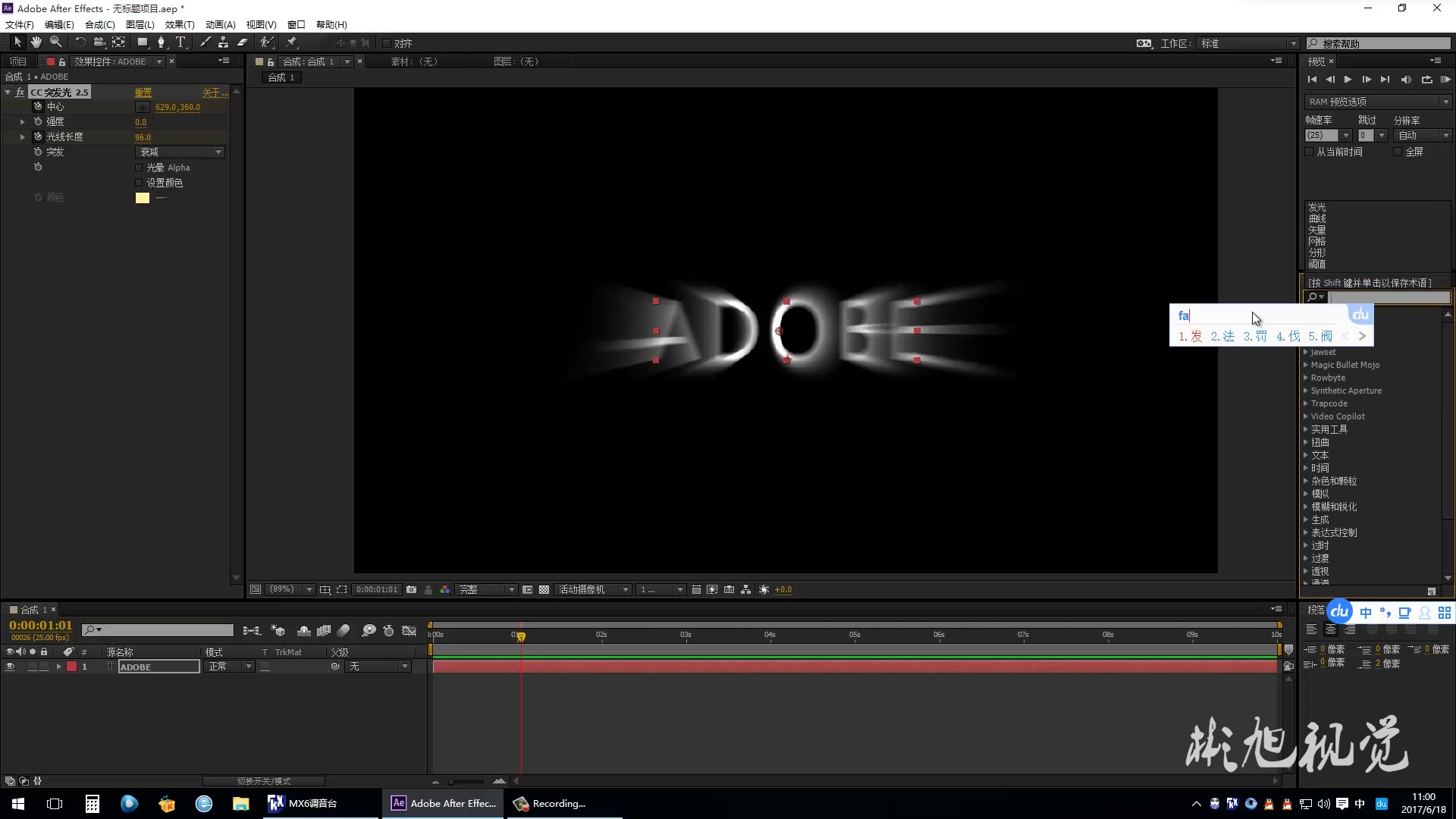Screen dimensions: 1456x819
Task: Select the Clone Stamp tool
Action: click(x=223, y=42)
